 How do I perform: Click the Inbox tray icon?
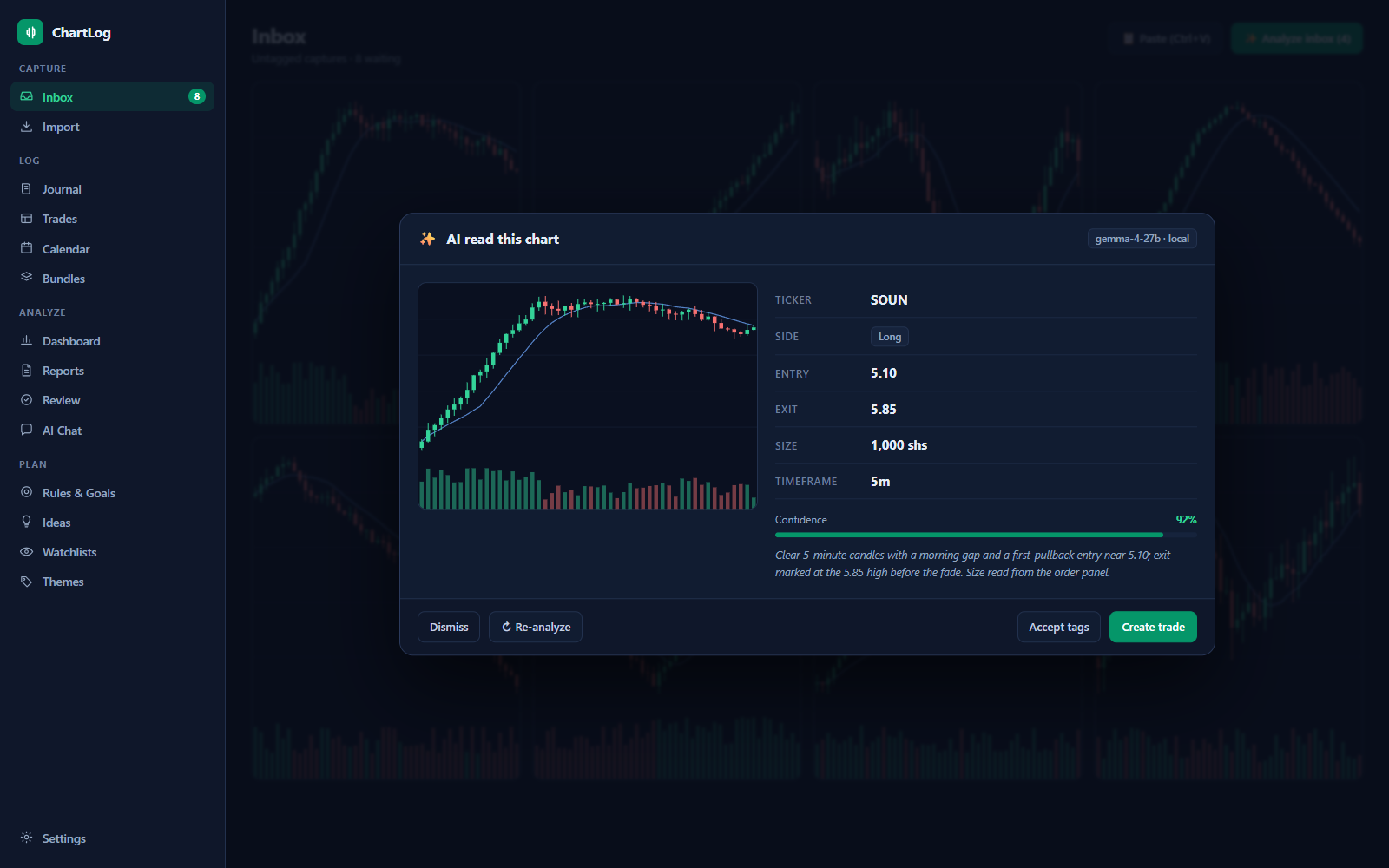(27, 96)
